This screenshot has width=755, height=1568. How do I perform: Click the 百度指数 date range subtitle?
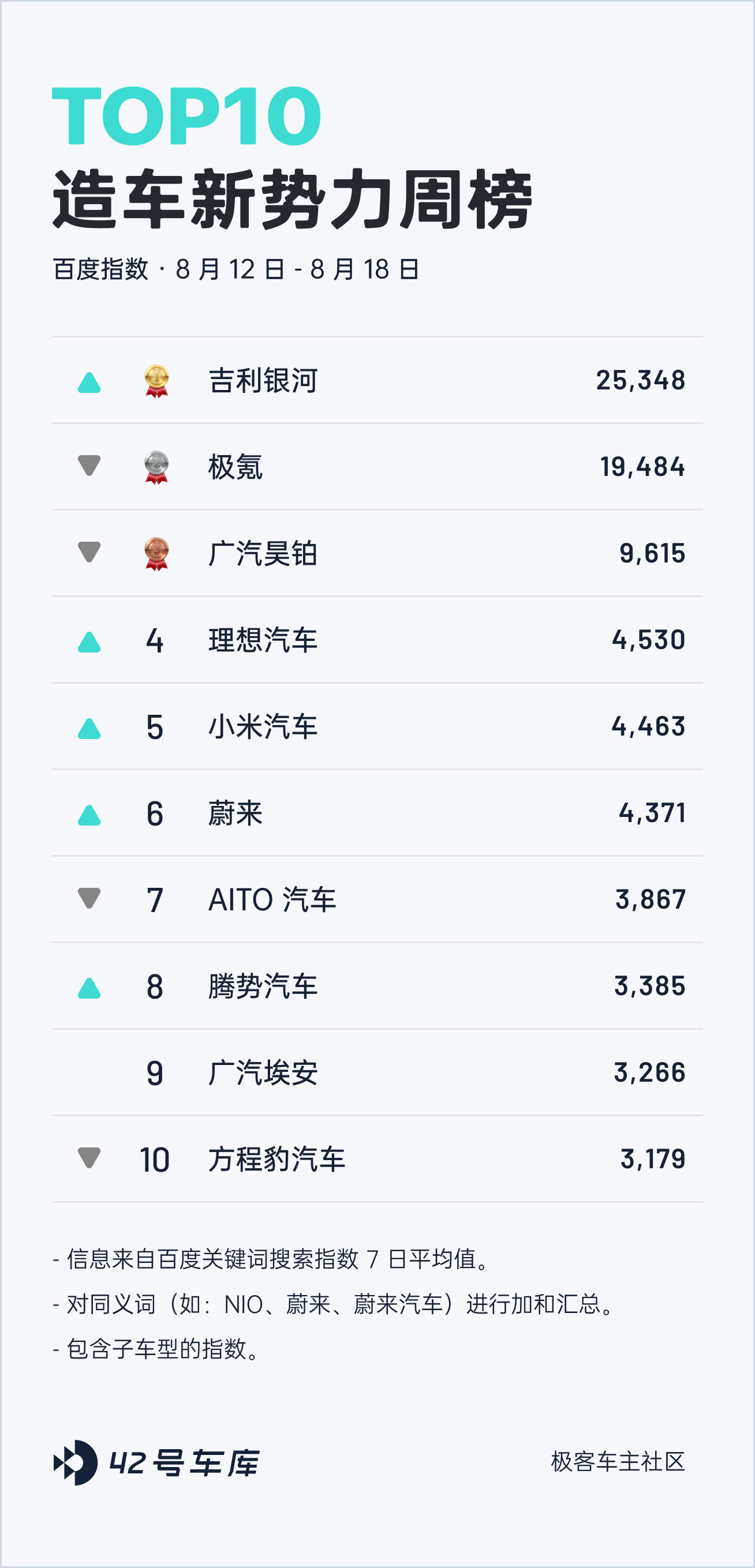tap(236, 269)
